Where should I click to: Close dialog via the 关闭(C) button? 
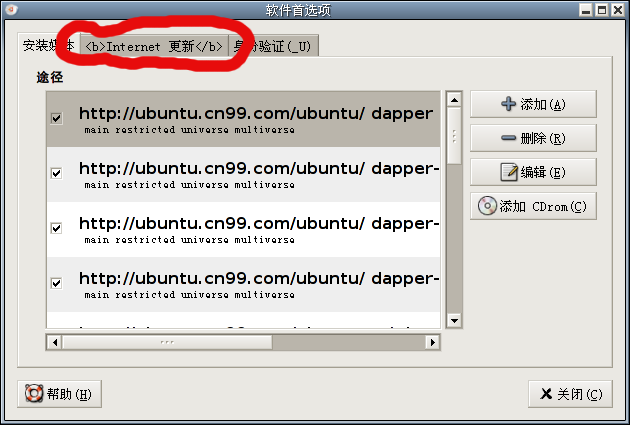(x=570, y=394)
